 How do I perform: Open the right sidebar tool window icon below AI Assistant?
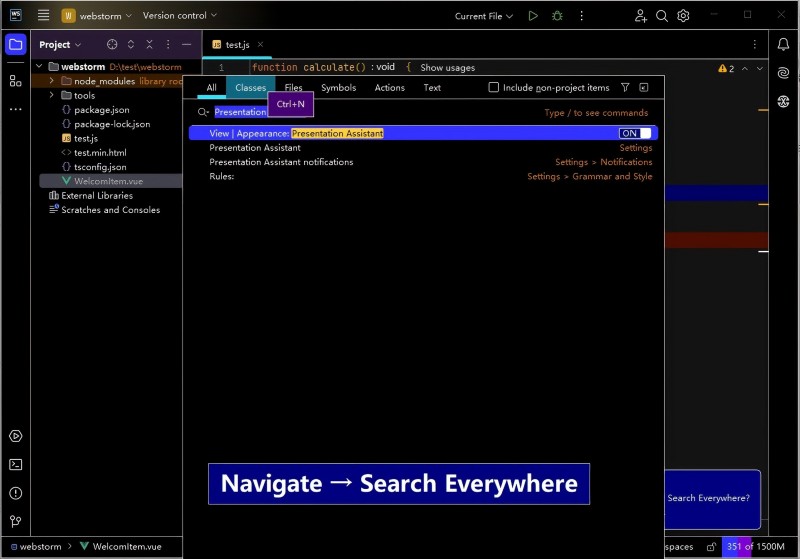(783, 101)
